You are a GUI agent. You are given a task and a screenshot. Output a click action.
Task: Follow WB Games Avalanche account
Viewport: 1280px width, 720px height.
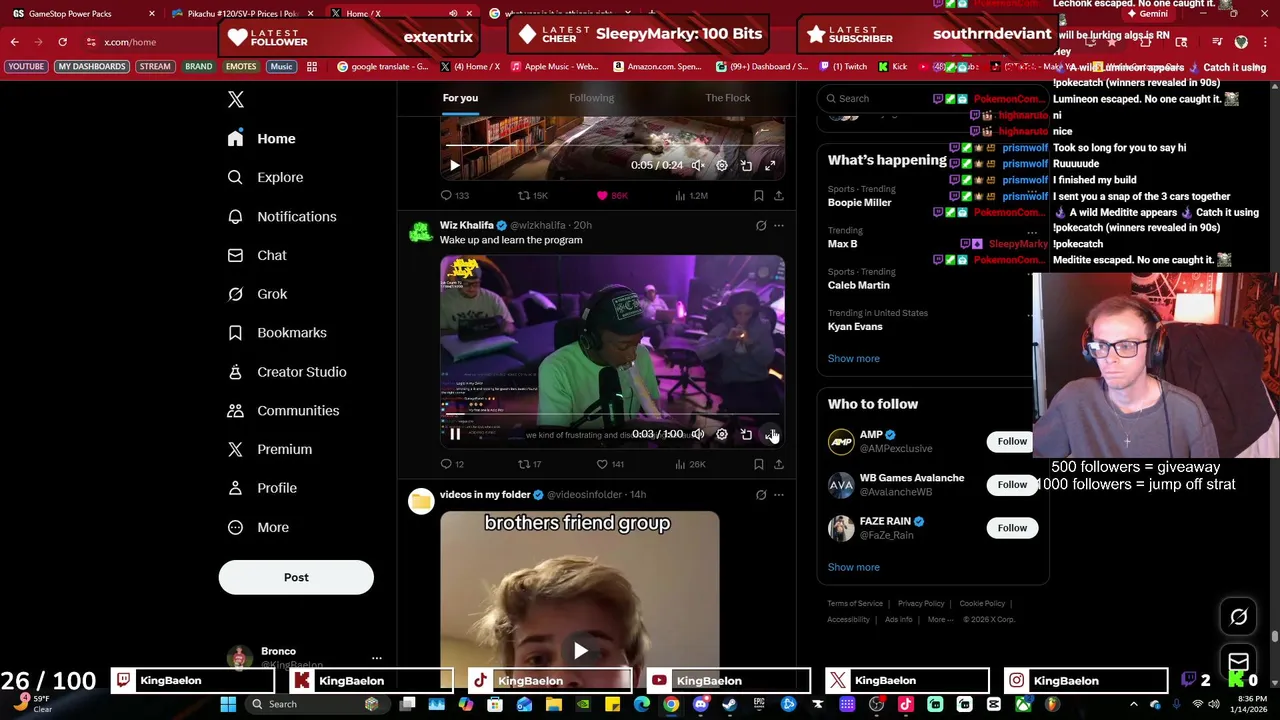[1012, 485]
